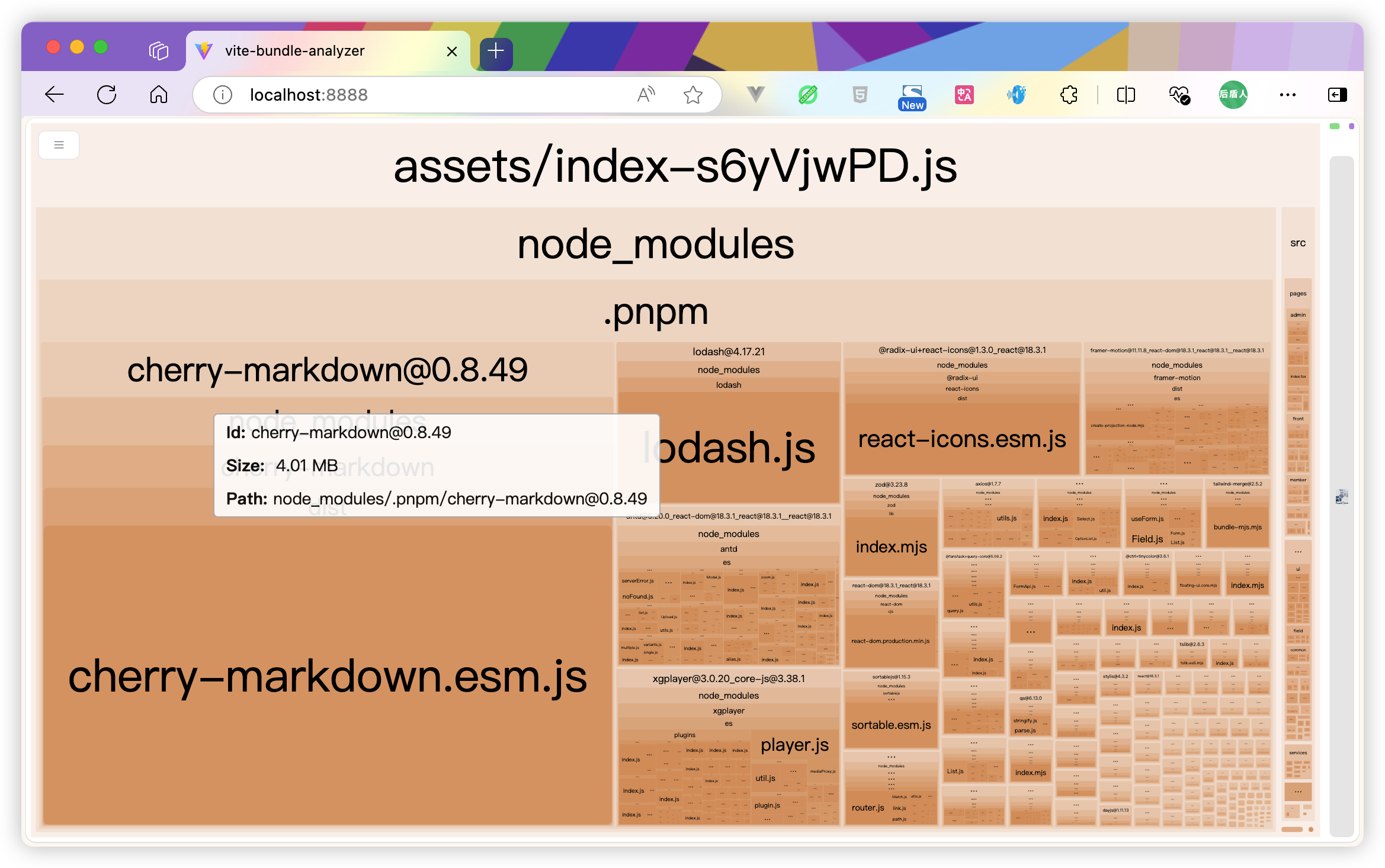
Task: Select the top-level node_modules block
Action: [655, 244]
